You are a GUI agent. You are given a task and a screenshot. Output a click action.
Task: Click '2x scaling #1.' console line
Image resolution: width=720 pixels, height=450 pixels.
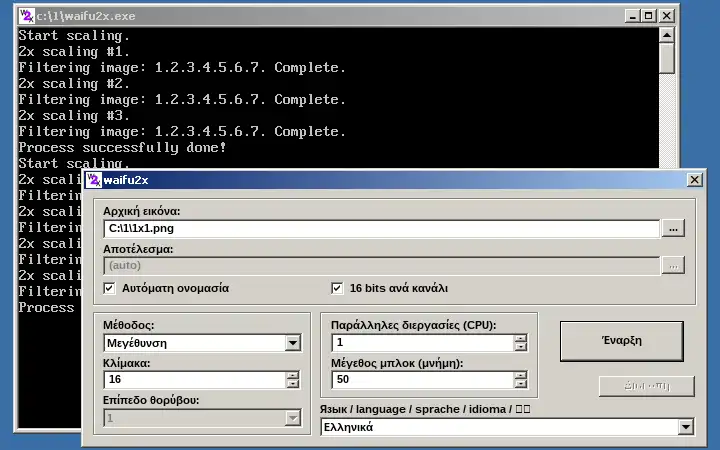coord(74,51)
